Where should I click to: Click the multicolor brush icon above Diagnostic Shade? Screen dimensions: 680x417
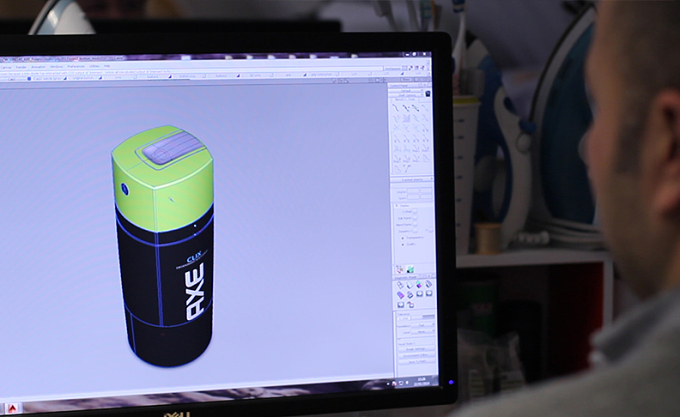399,269
